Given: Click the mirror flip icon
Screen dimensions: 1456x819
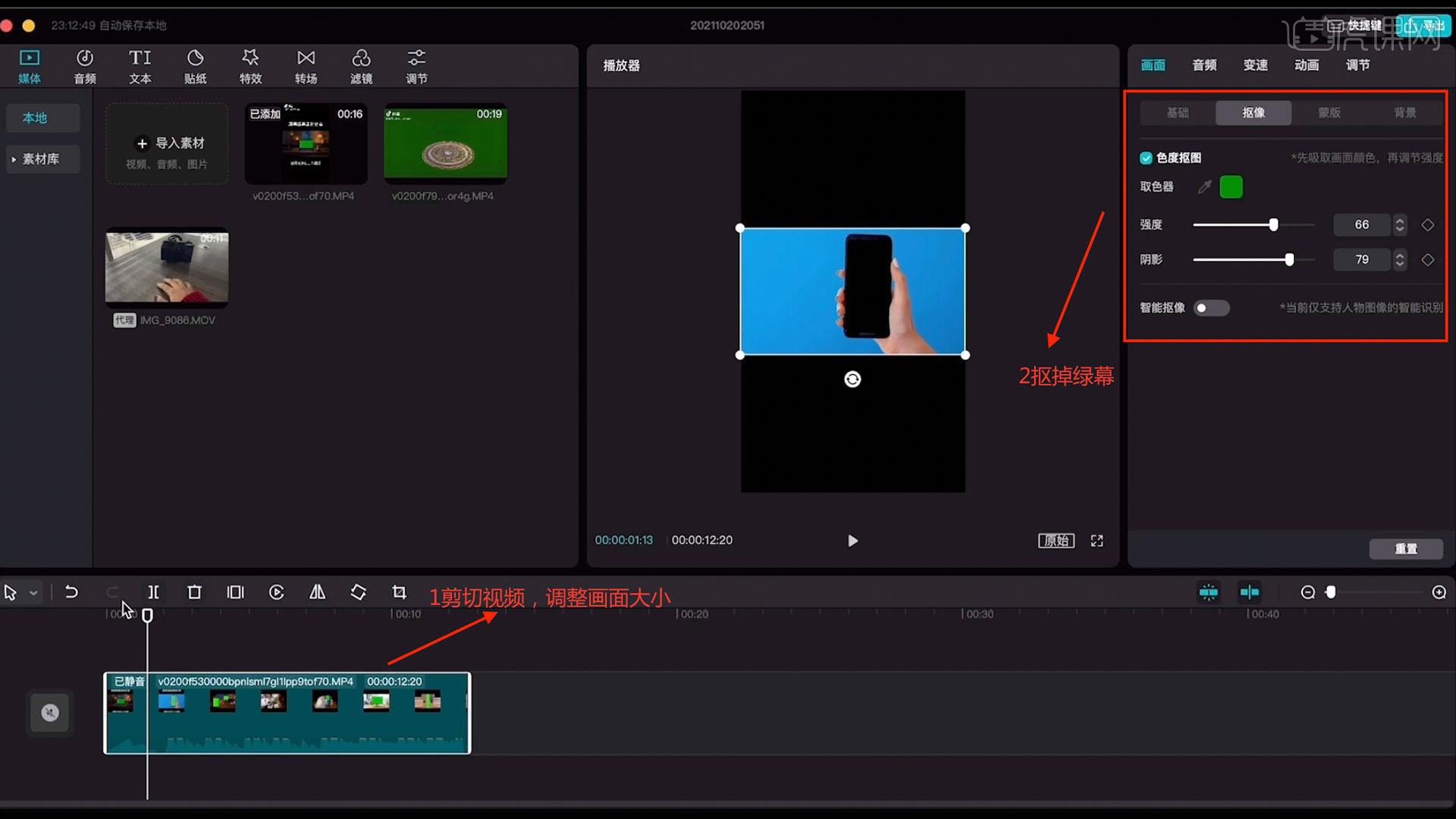Looking at the screenshot, I should [x=318, y=592].
